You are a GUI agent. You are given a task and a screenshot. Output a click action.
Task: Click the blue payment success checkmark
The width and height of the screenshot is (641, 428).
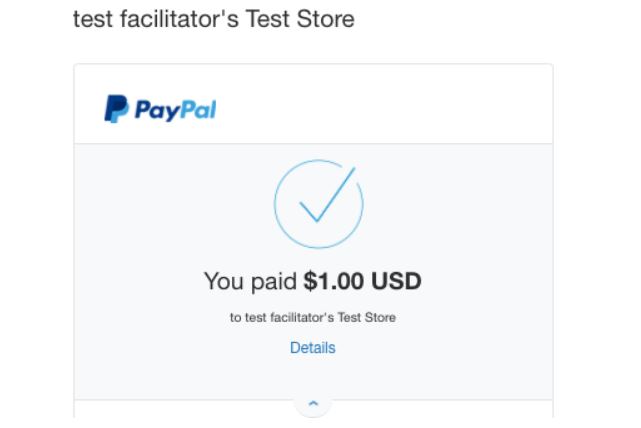(x=327, y=195)
